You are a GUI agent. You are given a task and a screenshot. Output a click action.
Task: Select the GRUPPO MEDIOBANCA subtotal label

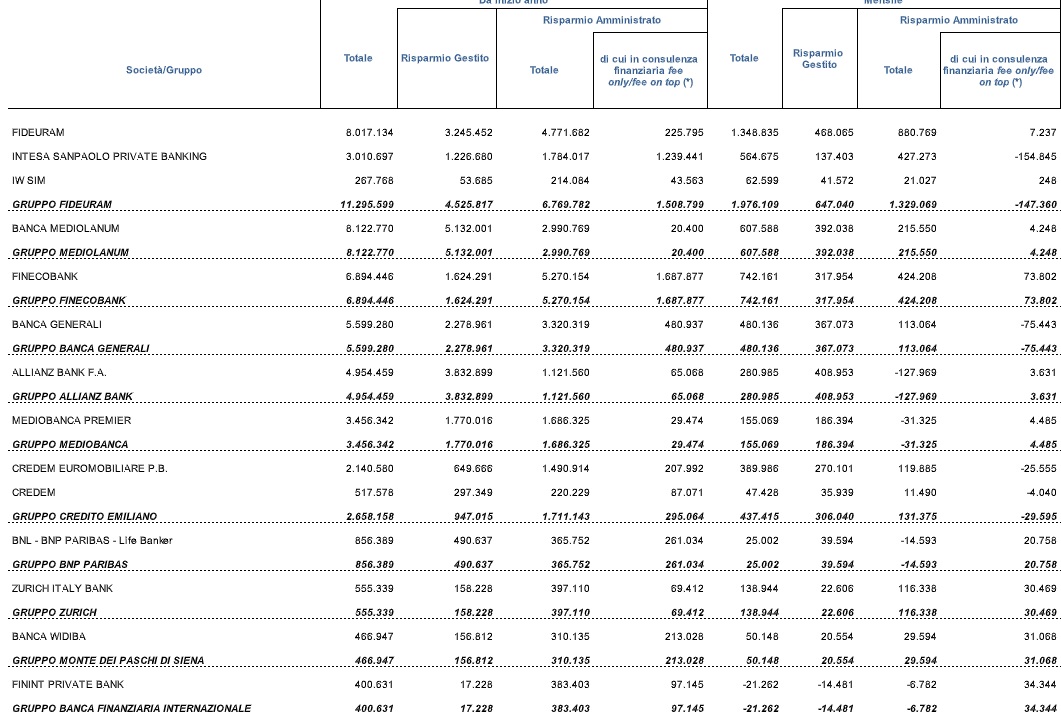(70, 445)
